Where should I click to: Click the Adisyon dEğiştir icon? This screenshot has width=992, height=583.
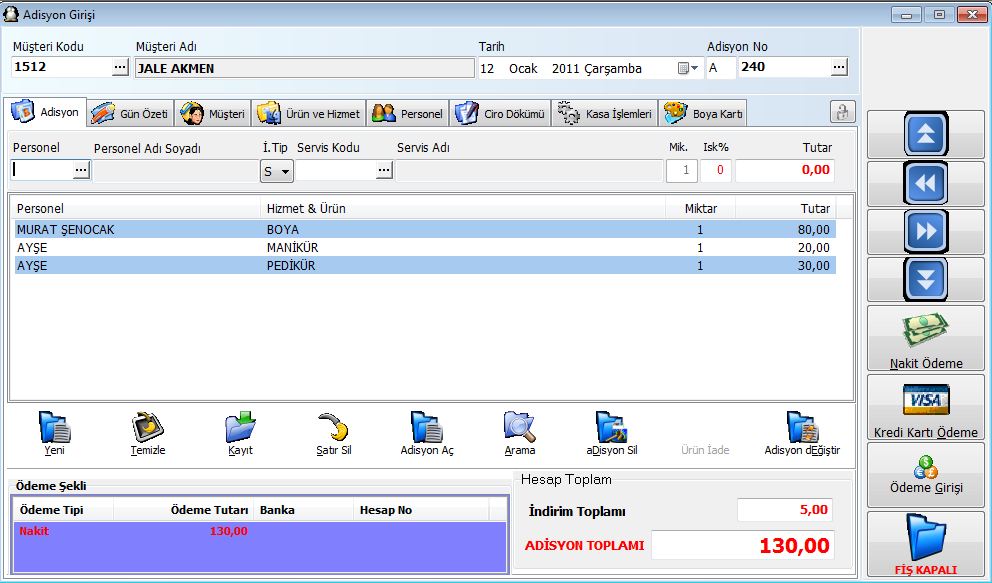tap(802, 427)
